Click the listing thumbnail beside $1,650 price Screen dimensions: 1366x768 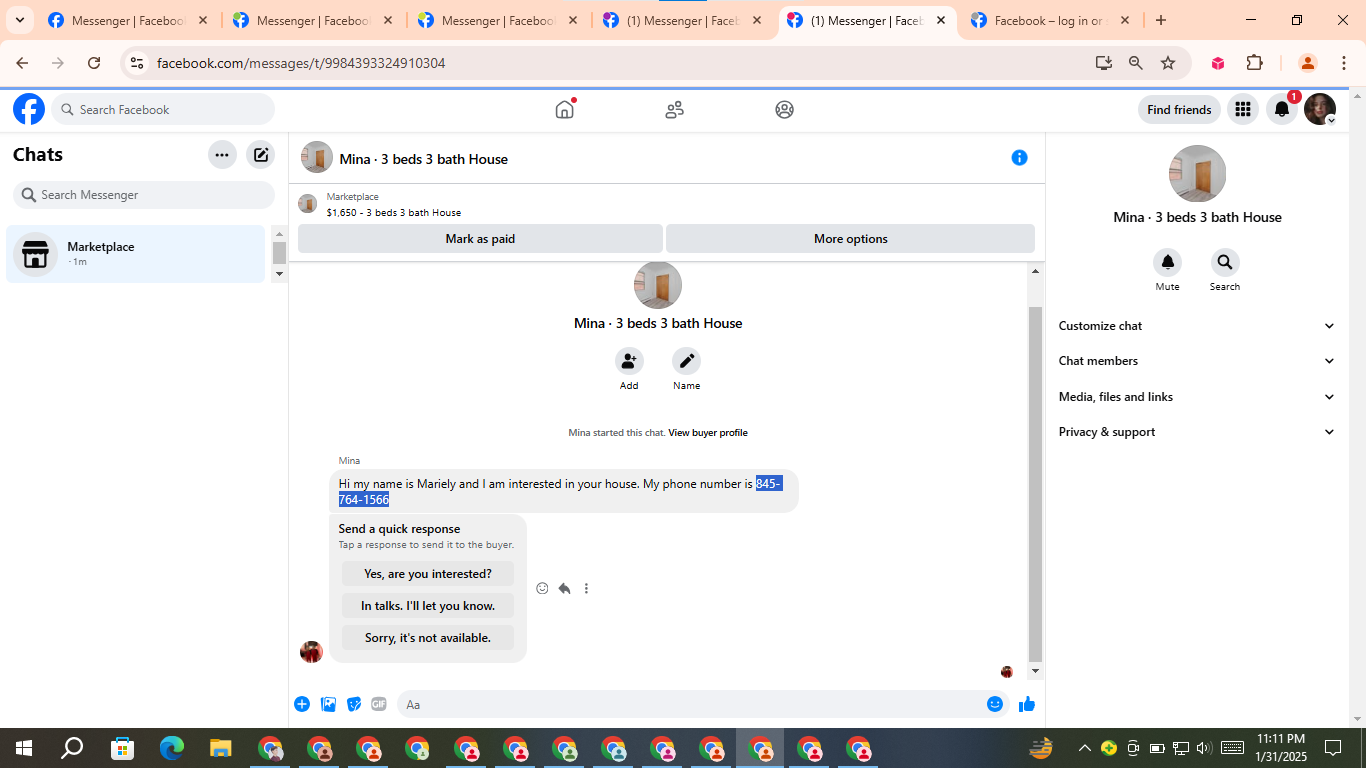(x=308, y=204)
